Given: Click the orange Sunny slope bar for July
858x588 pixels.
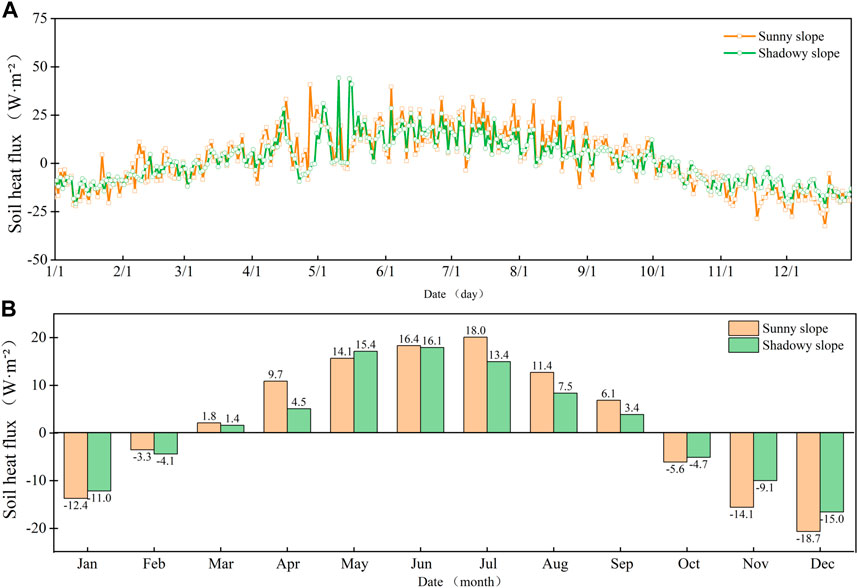Looking at the screenshot, I should click(x=476, y=385).
